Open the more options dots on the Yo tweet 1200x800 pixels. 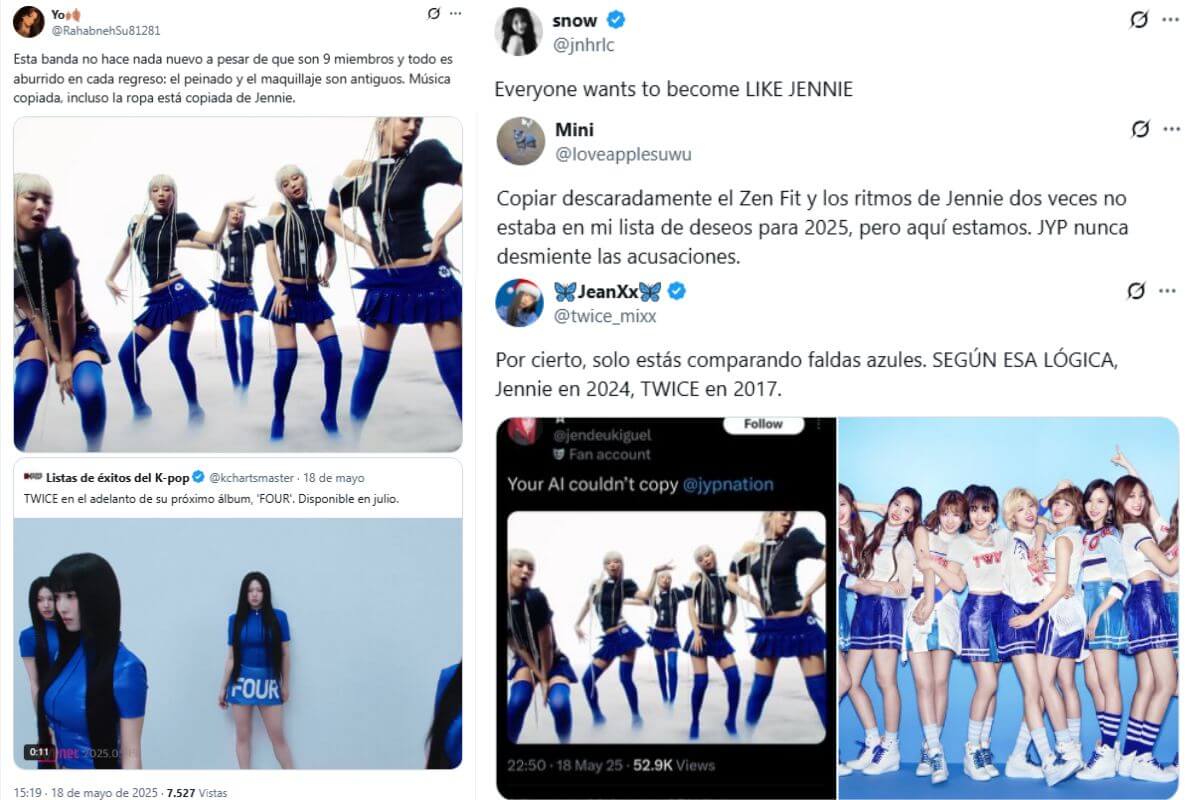click(x=456, y=14)
